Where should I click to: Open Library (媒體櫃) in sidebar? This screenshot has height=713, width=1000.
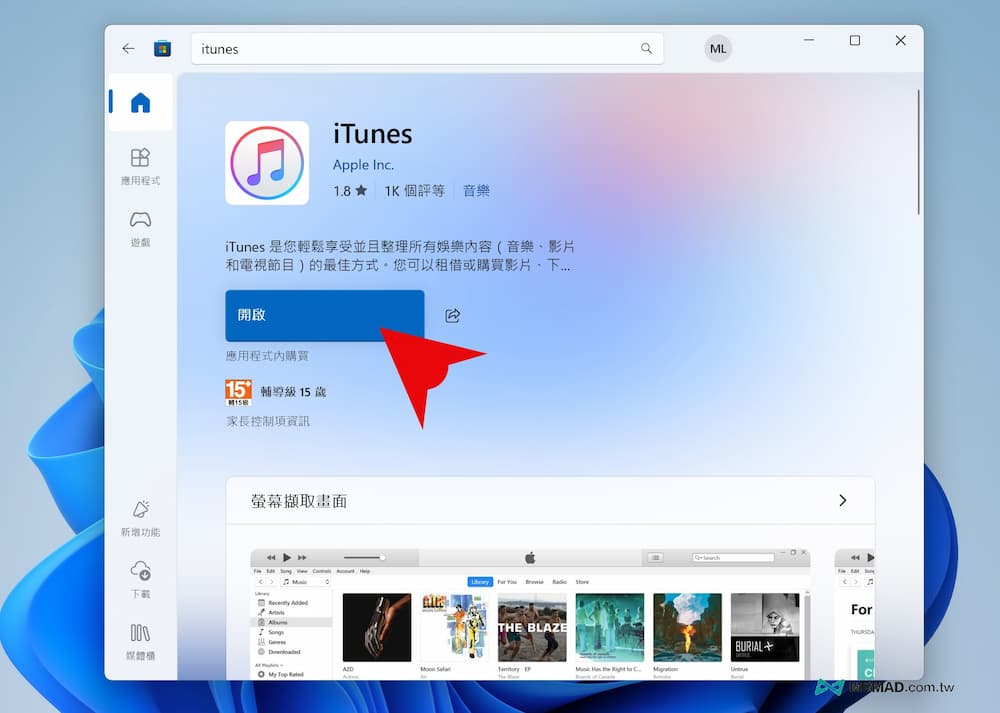[140, 641]
